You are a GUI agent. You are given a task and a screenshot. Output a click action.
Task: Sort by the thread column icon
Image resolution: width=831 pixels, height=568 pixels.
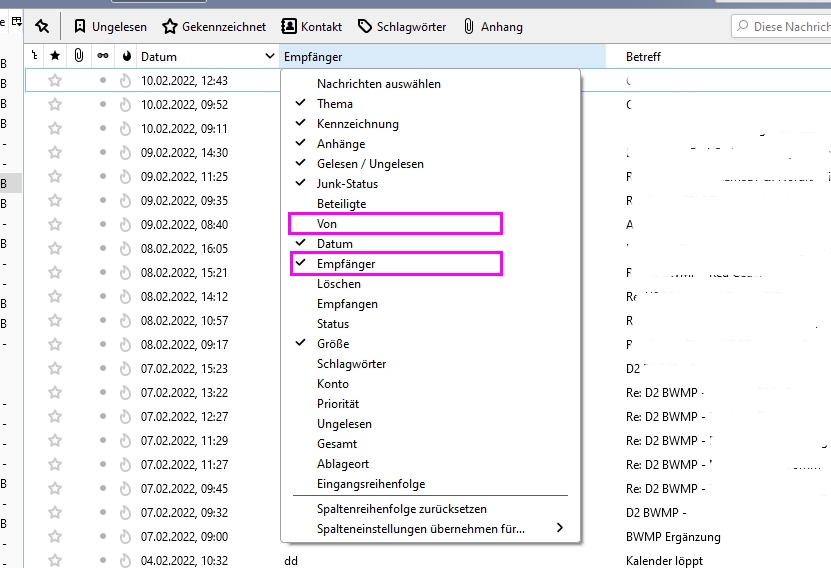coord(35,57)
